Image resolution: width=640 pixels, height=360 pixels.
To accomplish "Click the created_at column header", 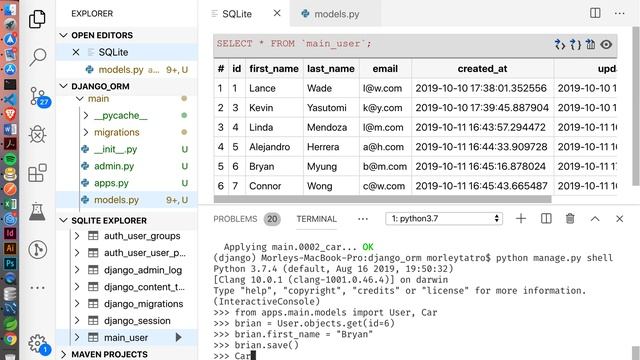I will click(x=482, y=69).
